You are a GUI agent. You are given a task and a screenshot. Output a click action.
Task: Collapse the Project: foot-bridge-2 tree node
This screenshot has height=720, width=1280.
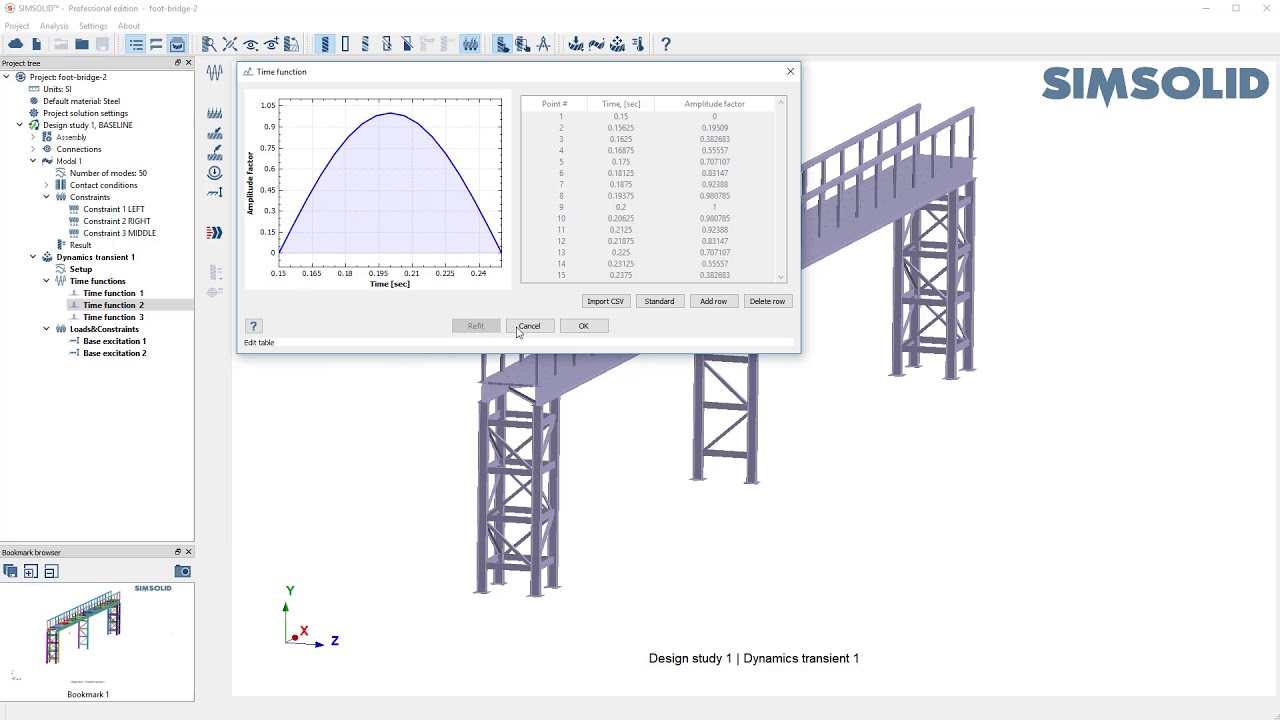click(6, 77)
